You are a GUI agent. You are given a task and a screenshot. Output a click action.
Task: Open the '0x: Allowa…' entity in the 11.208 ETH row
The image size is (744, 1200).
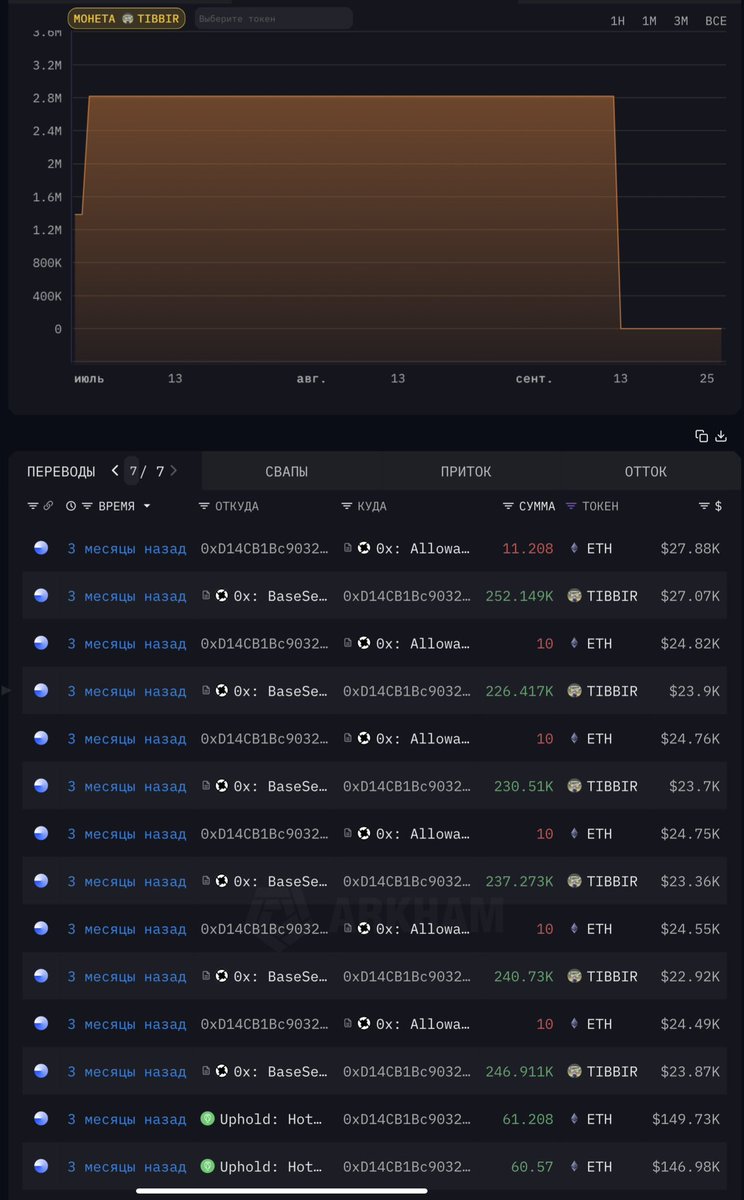tap(423, 548)
